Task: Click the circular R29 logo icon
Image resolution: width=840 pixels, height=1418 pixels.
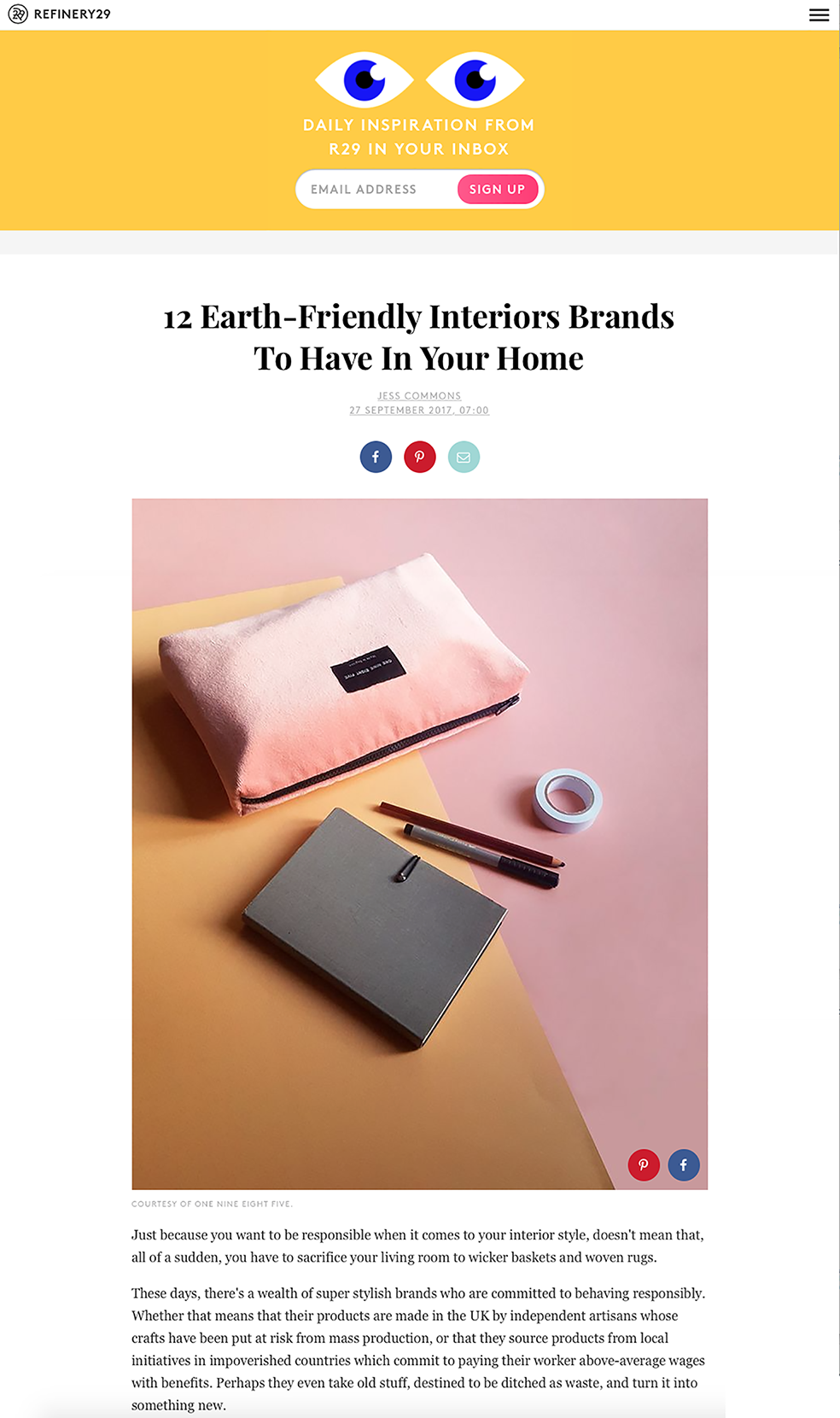Action: pyautogui.click(x=18, y=14)
